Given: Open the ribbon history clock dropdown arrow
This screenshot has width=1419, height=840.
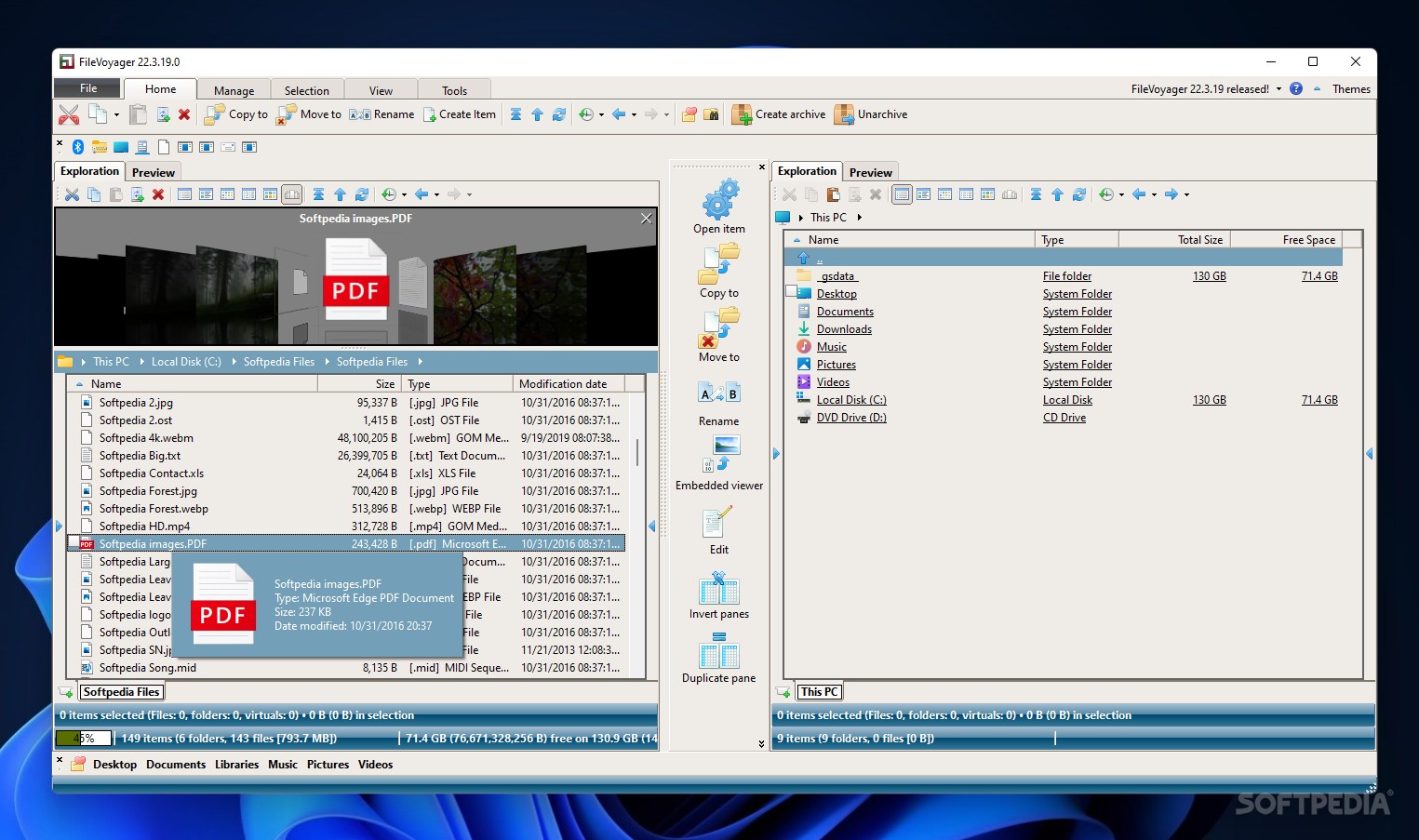Looking at the screenshot, I should point(601,114).
